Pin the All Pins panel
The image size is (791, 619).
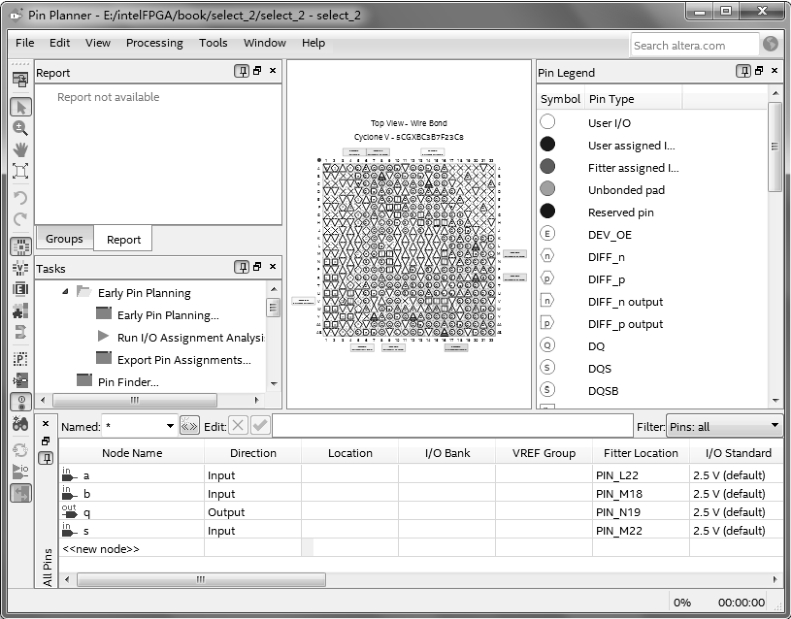[46, 458]
